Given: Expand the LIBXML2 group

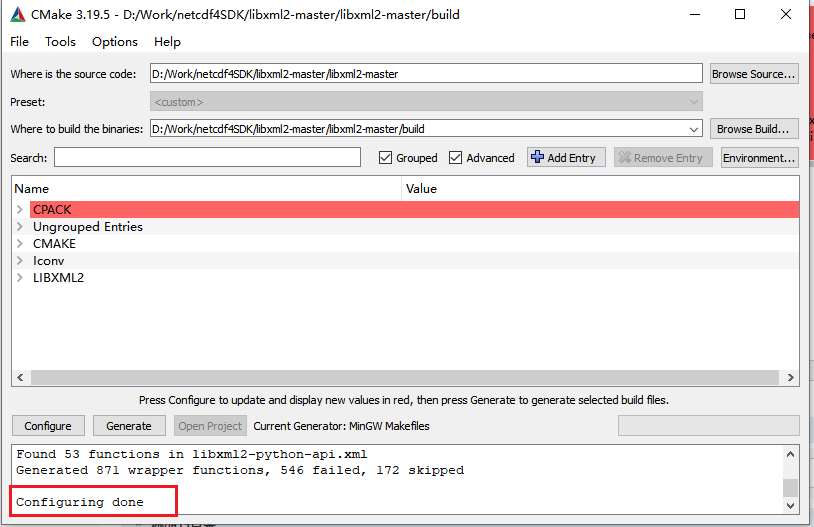Looking at the screenshot, I should coord(20,278).
